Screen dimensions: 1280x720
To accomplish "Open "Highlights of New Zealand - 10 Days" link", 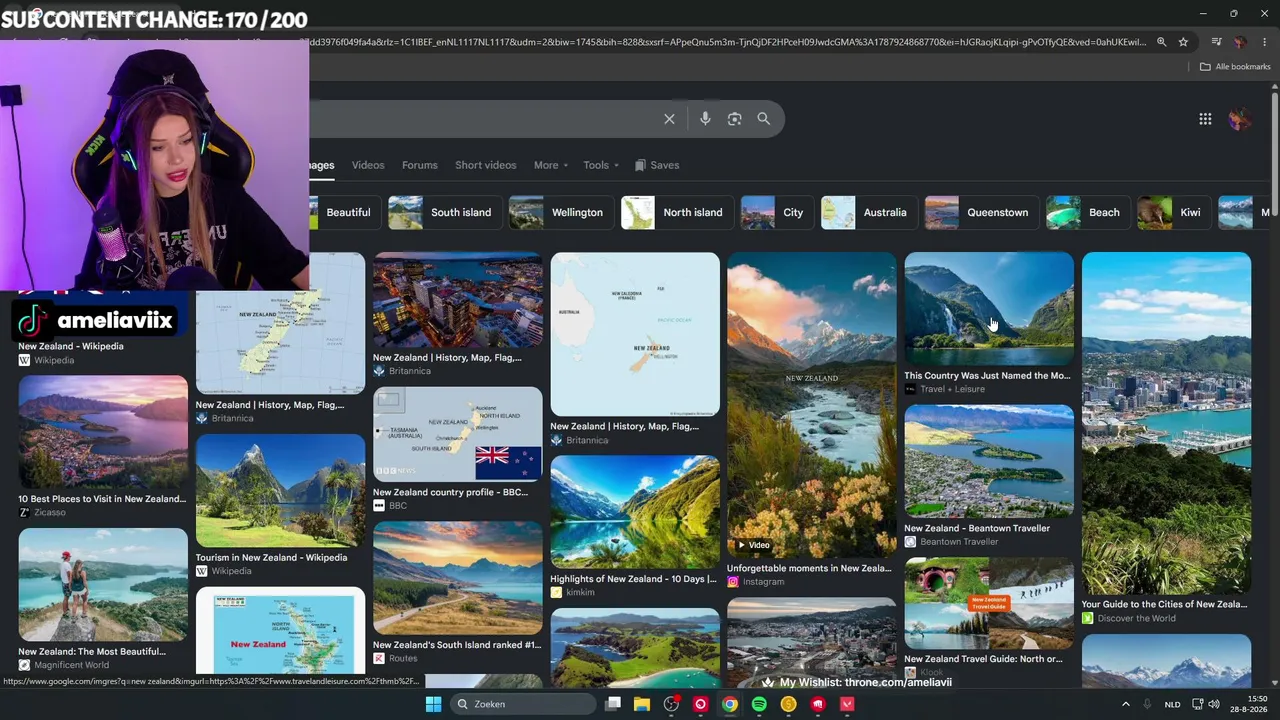I will pos(633,579).
